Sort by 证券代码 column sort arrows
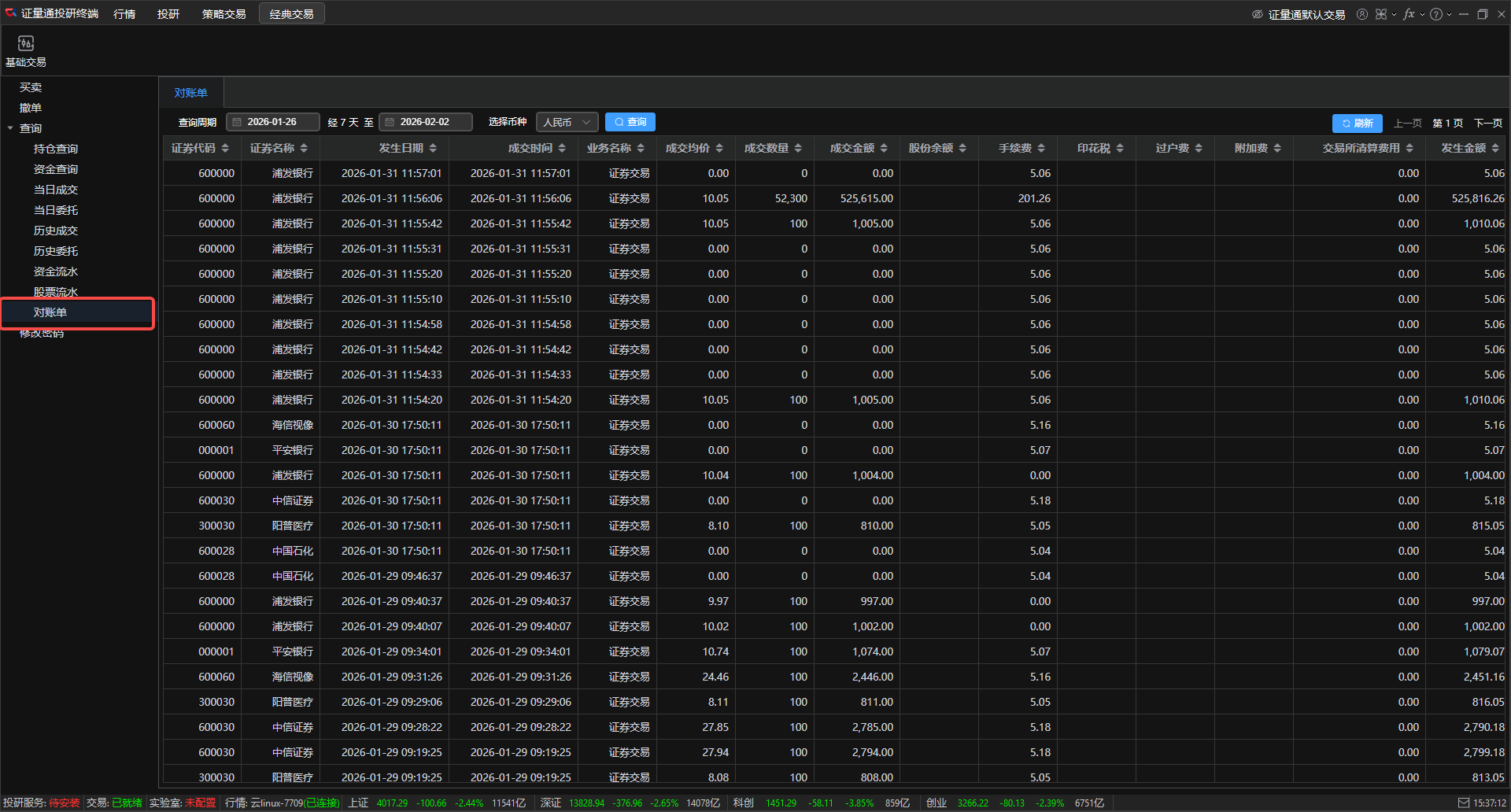Image resolution: width=1511 pixels, height=812 pixels. click(225, 148)
